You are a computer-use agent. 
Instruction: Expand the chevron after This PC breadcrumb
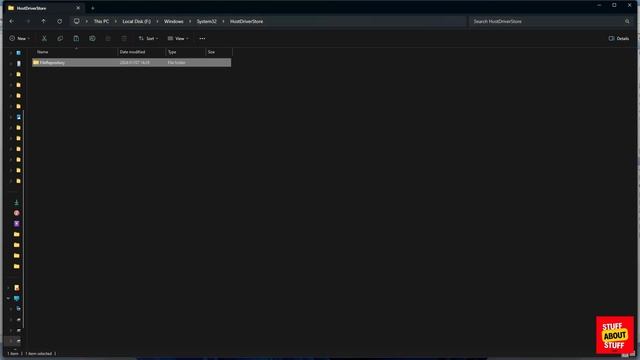[x=116, y=21]
